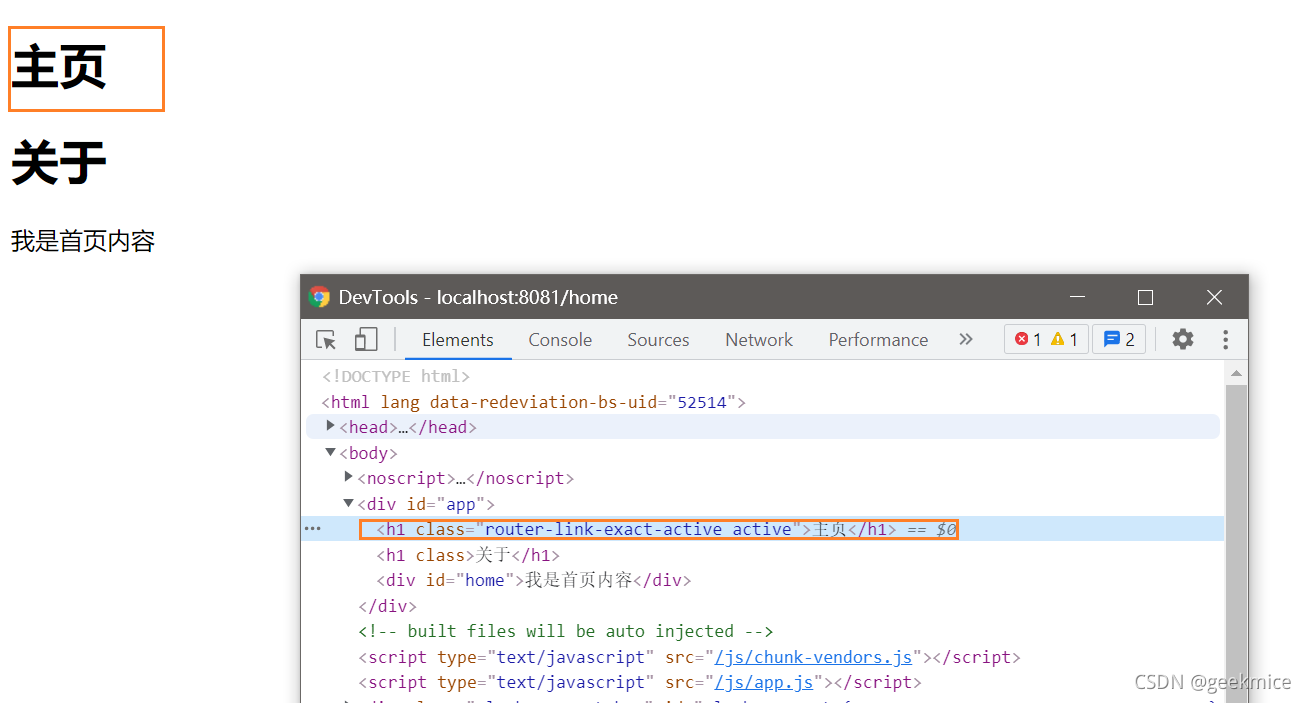Click the yellow warning count badge
Viewport: 1306px width, 703px height.
point(1064,339)
